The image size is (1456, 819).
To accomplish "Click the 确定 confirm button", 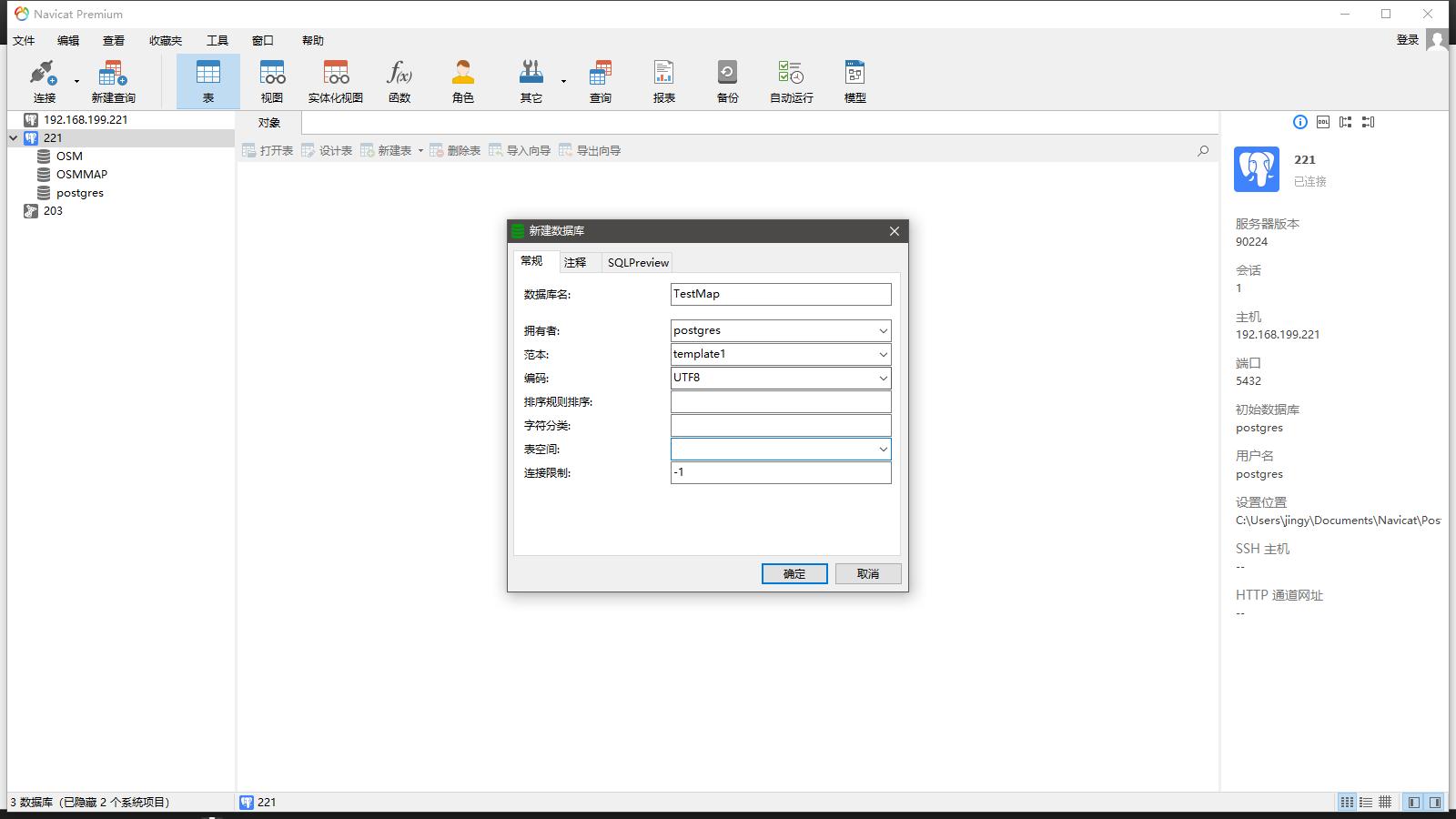I will tap(794, 573).
